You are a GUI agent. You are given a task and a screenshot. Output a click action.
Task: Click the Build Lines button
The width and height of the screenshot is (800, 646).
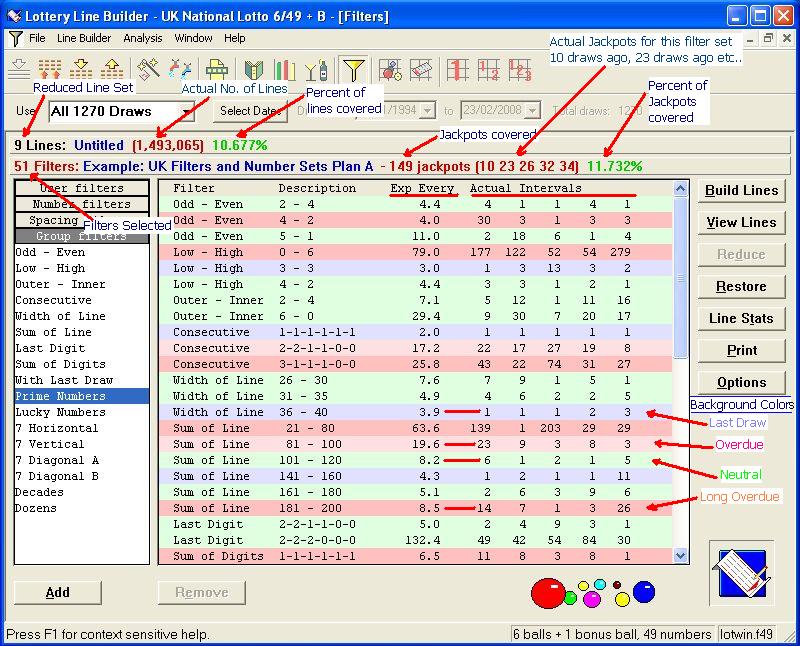[741, 190]
